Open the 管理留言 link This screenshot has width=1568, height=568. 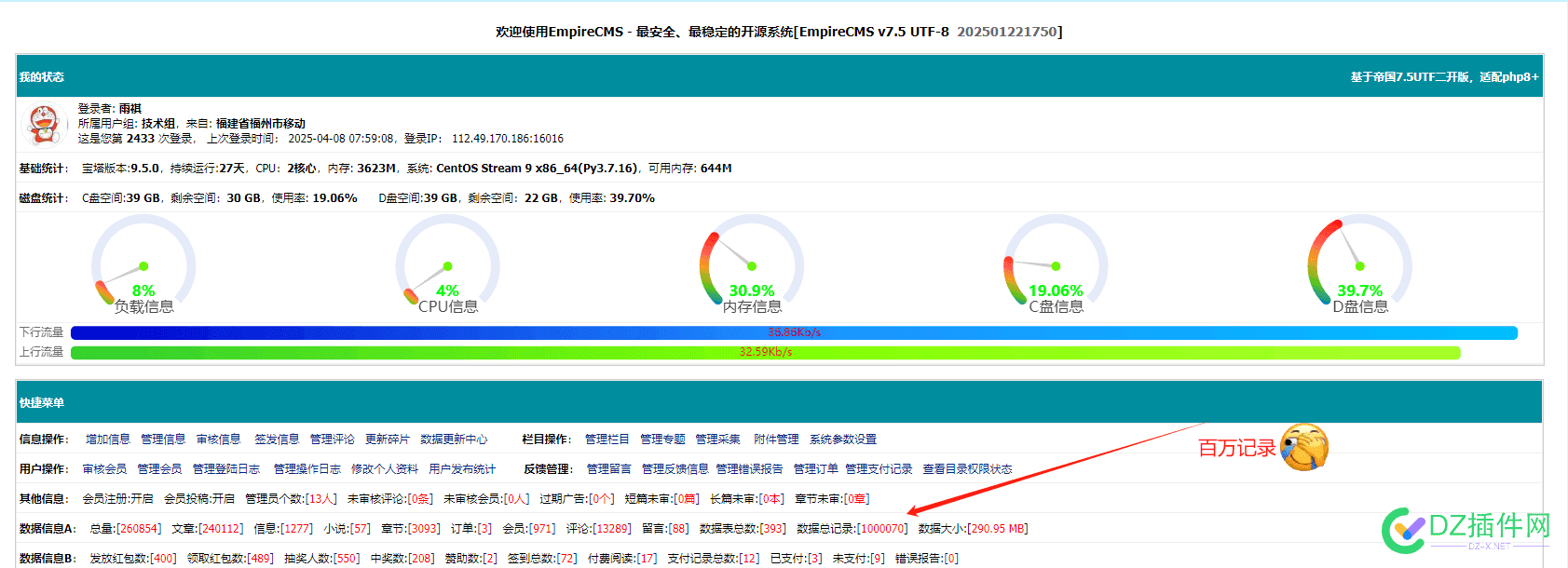tap(609, 469)
